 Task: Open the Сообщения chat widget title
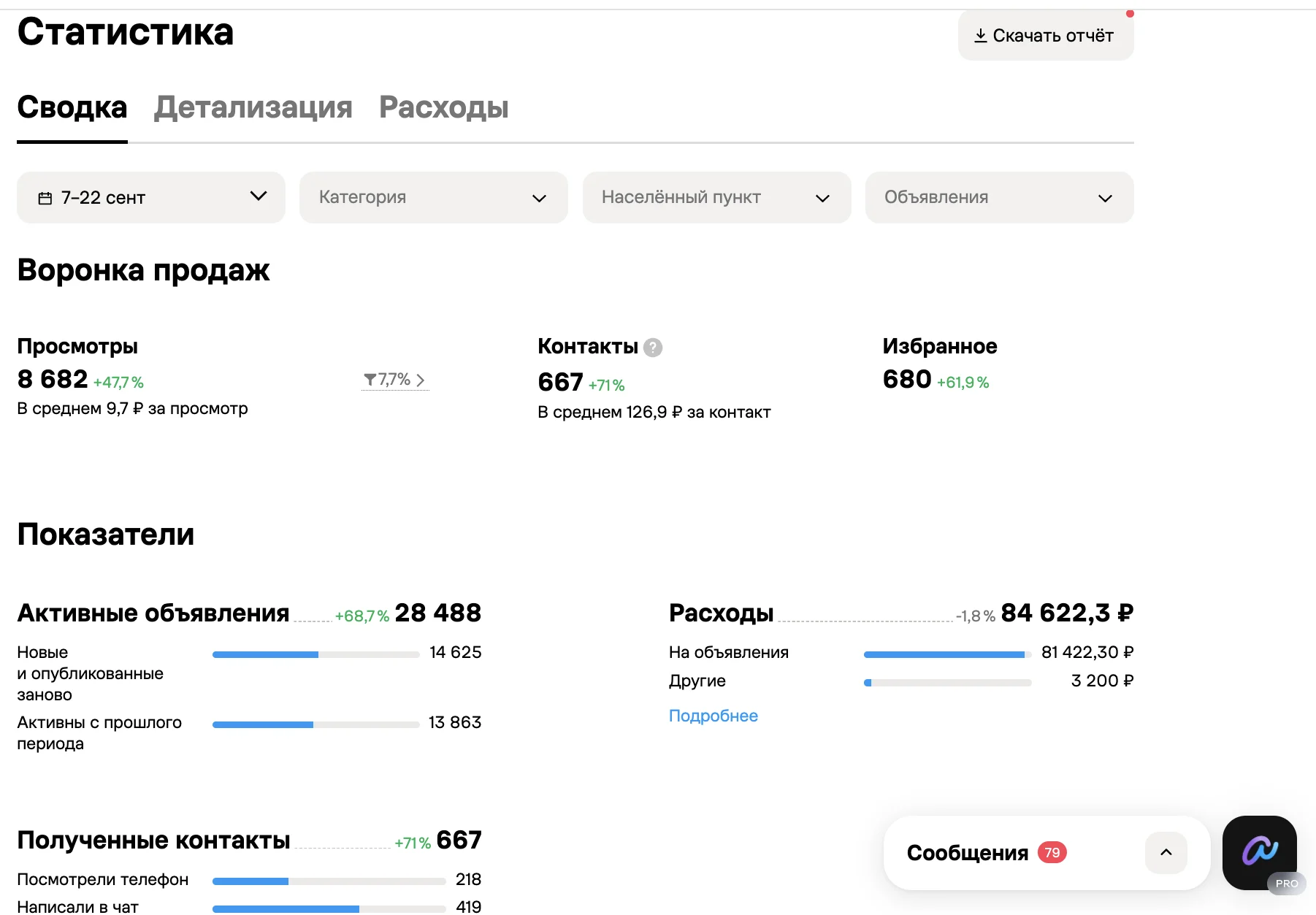(x=968, y=853)
